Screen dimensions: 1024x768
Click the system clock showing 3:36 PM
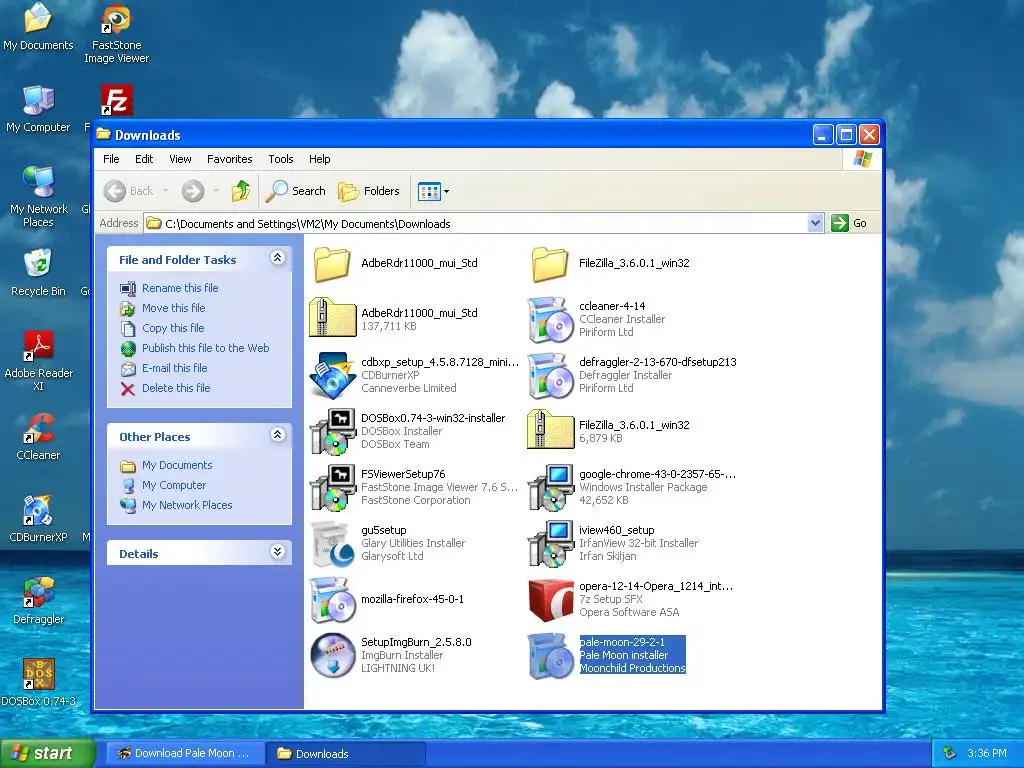point(986,753)
